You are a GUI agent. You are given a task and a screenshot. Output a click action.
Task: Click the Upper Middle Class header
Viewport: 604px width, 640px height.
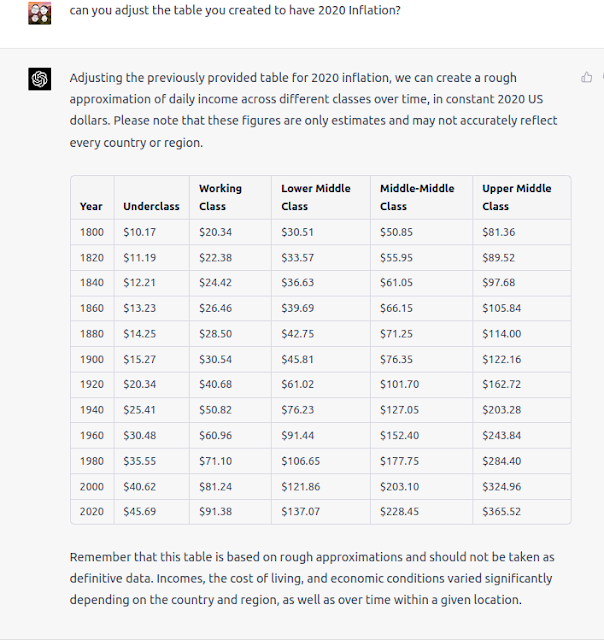pyautogui.click(x=517, y=197)
